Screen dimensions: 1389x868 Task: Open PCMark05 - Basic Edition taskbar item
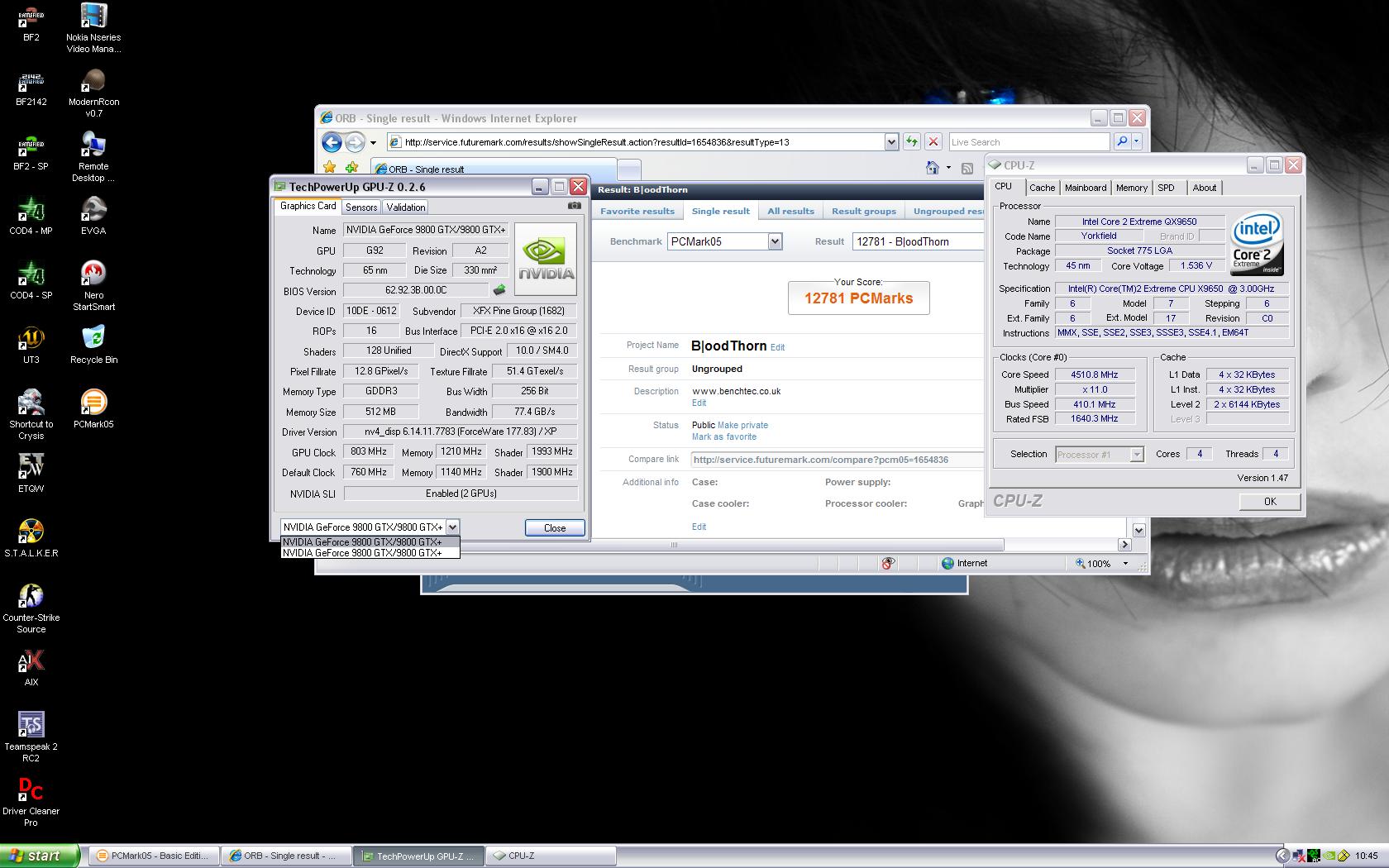[154, 856]
